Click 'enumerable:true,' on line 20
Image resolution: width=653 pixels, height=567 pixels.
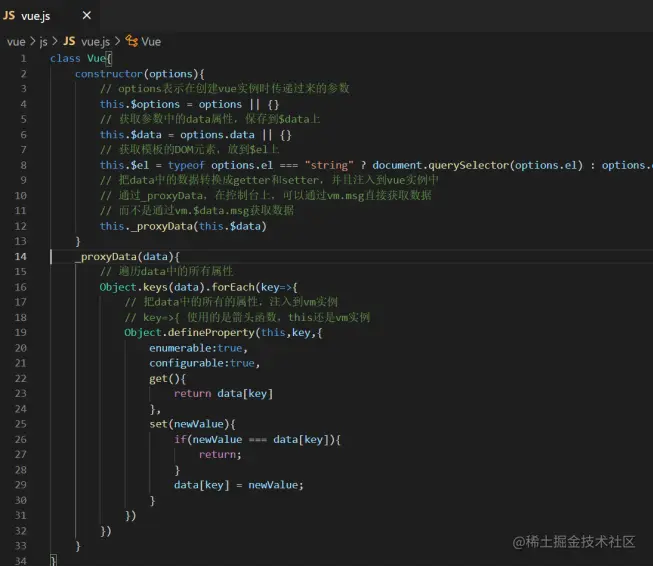[x=199, y=348]
